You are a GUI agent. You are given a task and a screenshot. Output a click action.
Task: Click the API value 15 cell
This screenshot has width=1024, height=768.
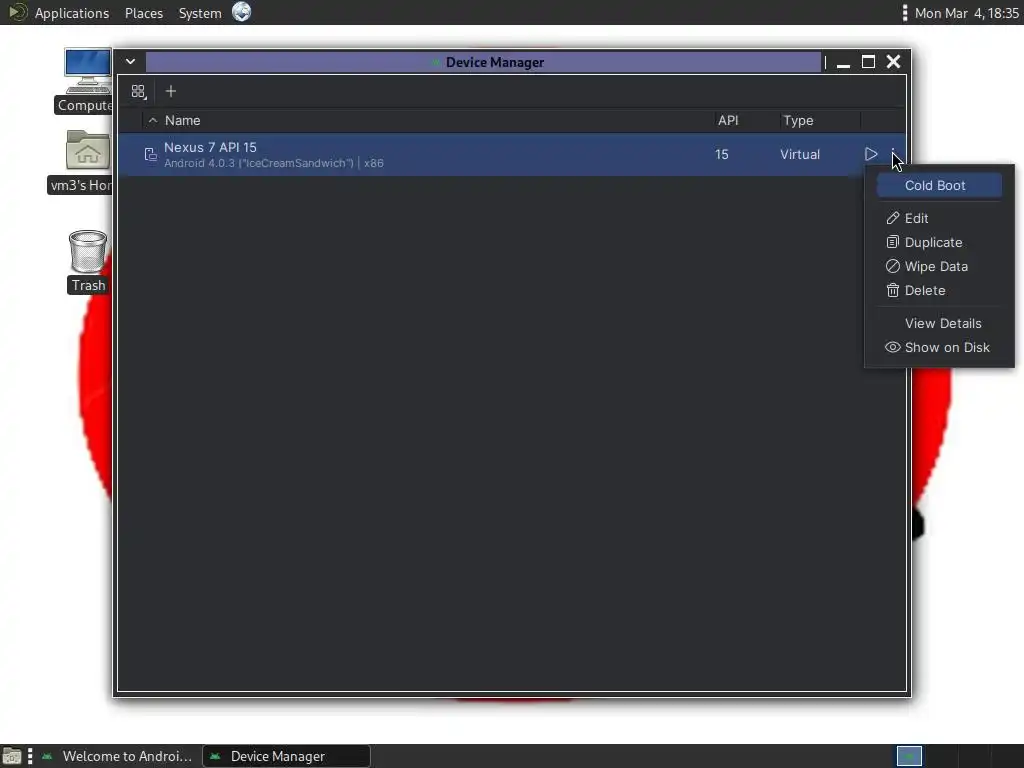(722, 154)
